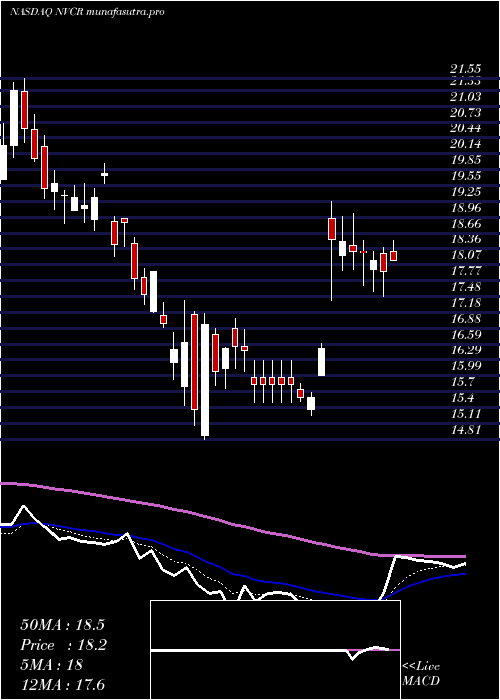Select the 15.99 price label
Image resolution: width=500 pixels, height=700 pixels.
click(466, 366)
